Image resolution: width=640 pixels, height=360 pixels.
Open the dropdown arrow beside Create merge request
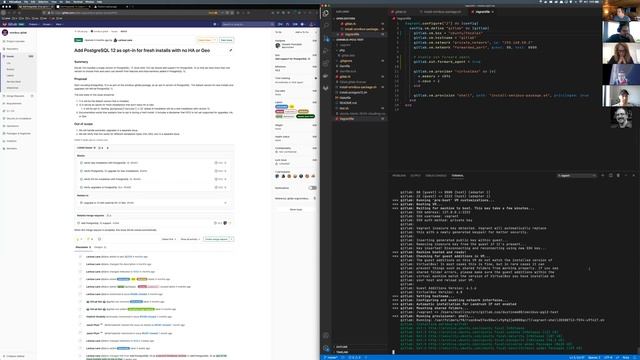232,239
